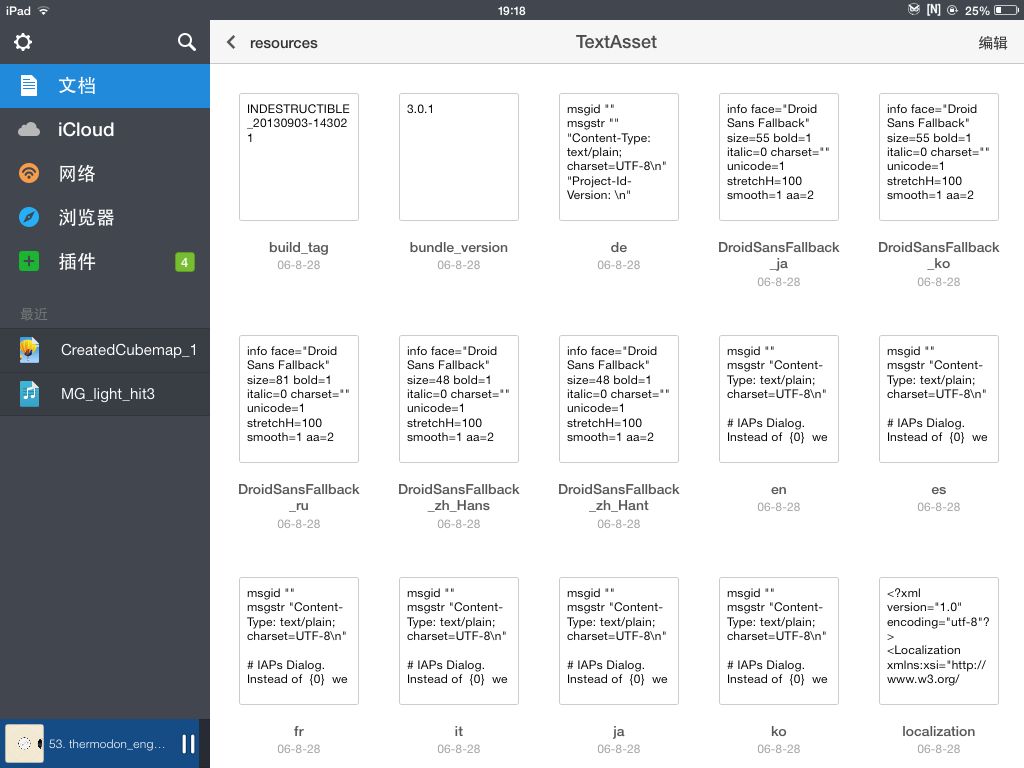Image resolution: width=1024 pixels, height=768 pixels.
Task: Open now-playing track 53. thermodon_eng
Action: click(x=107, y=744)
